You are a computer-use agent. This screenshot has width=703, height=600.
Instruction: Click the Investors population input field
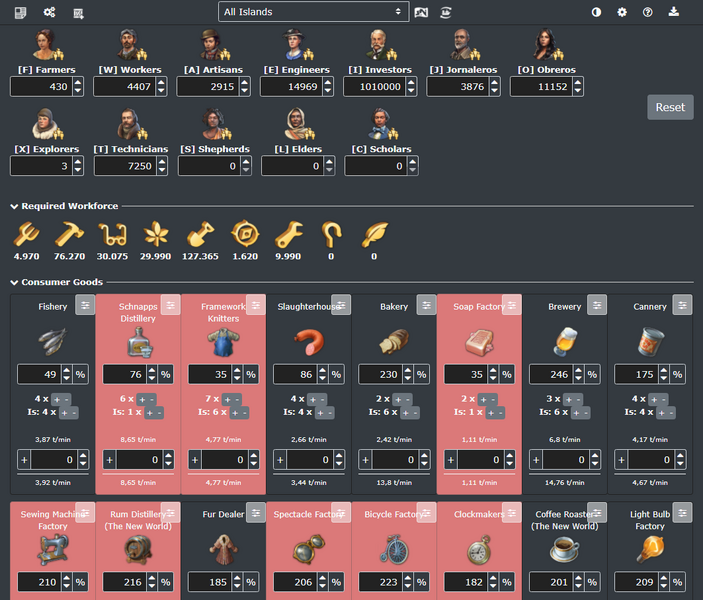pyautogui.click(x=375, y=87)
